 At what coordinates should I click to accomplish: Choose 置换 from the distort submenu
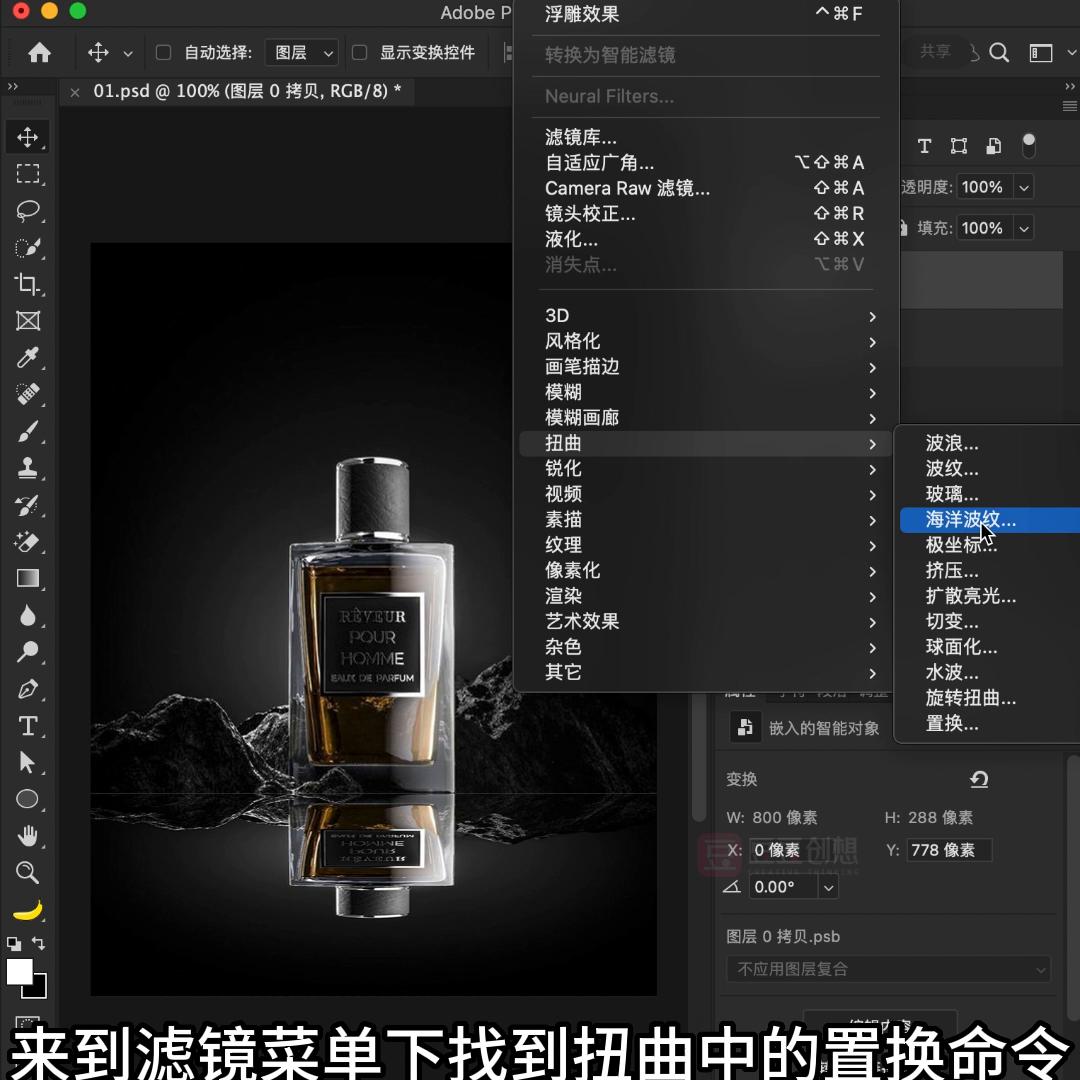click(950, 723)
